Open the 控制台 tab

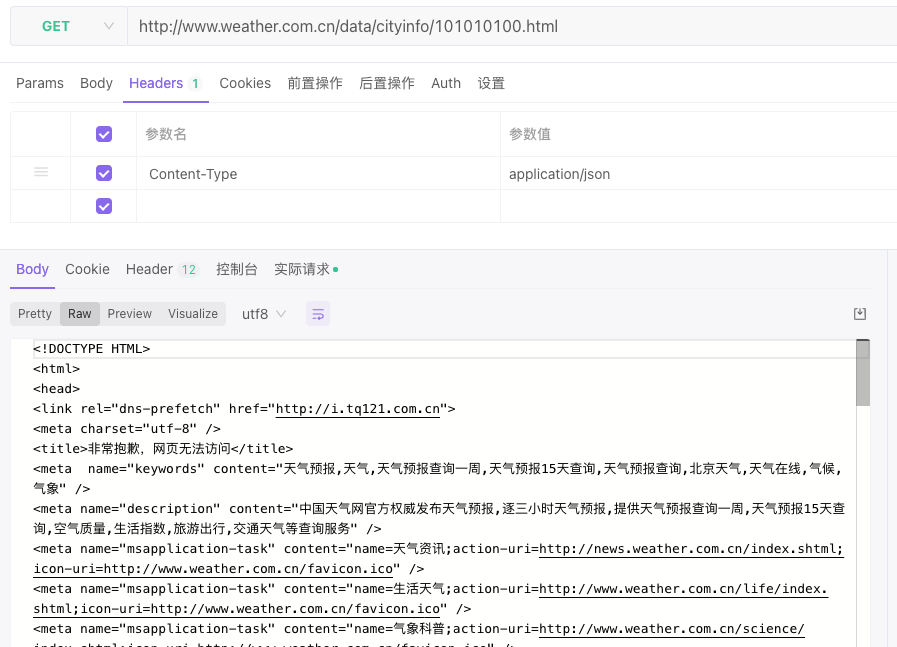pos(236,269)
